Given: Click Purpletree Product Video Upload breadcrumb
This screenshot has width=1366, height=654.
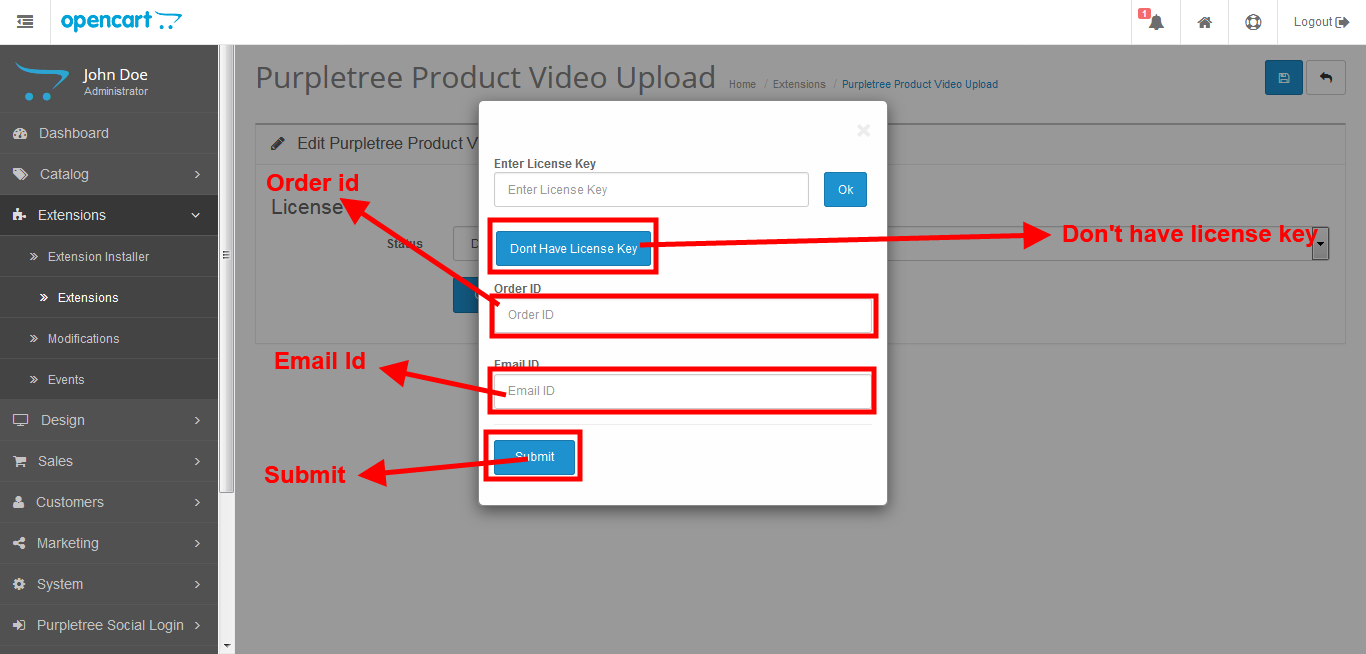Looking at the screenshot, I should (920, 84).
